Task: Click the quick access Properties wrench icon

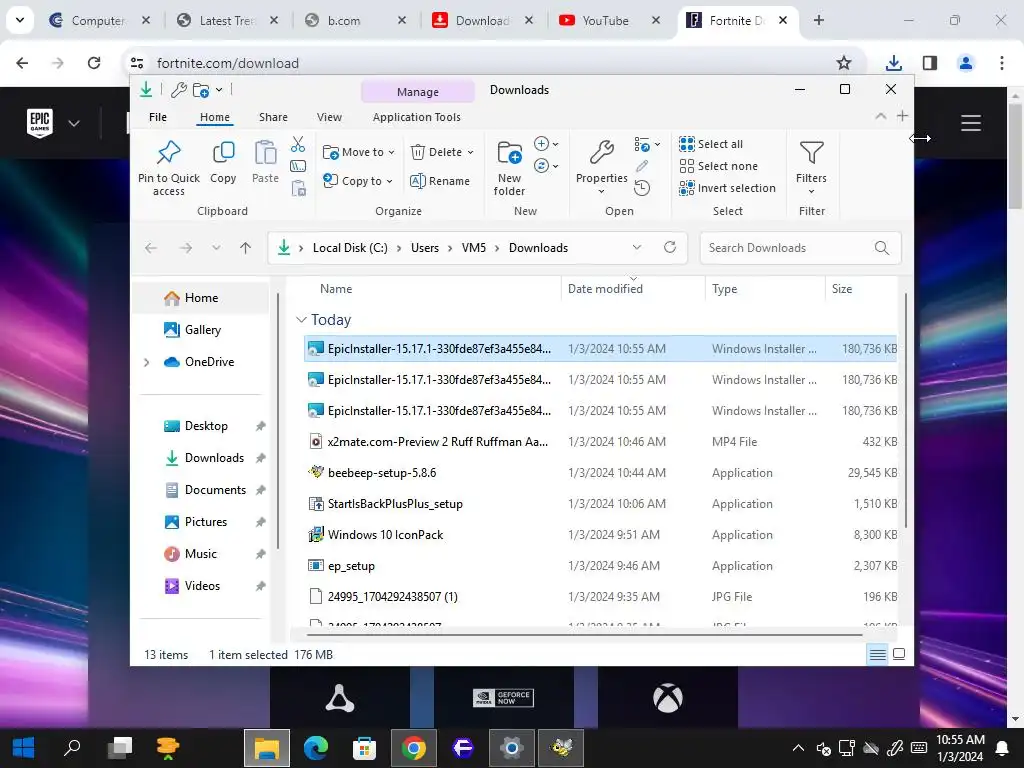Action: pos(178,90)
